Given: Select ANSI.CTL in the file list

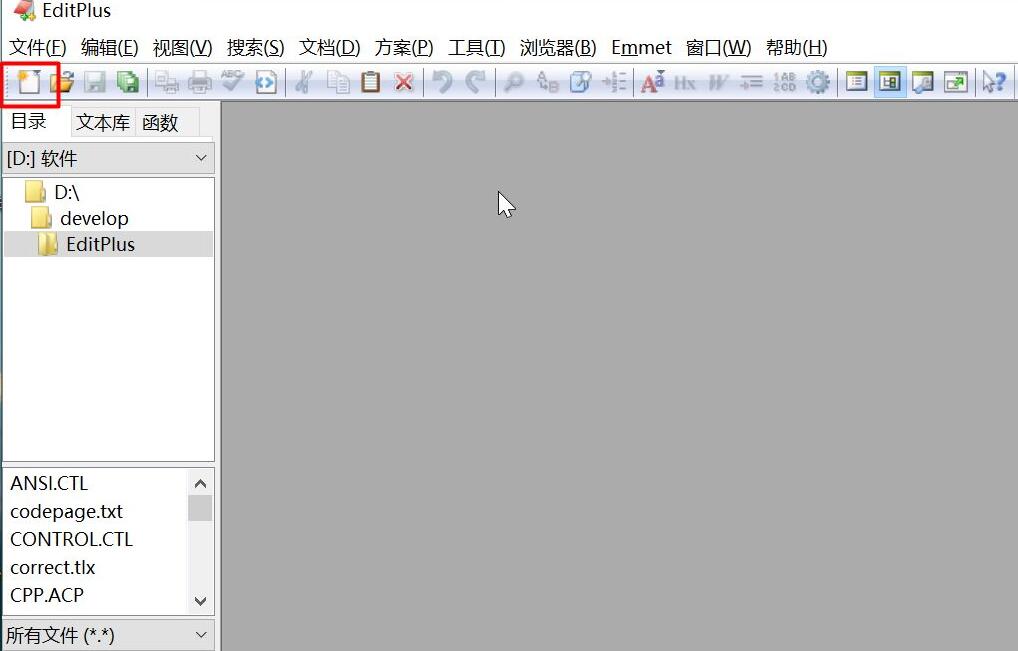Looking at the screenshot, I should (x=49, y=484).
